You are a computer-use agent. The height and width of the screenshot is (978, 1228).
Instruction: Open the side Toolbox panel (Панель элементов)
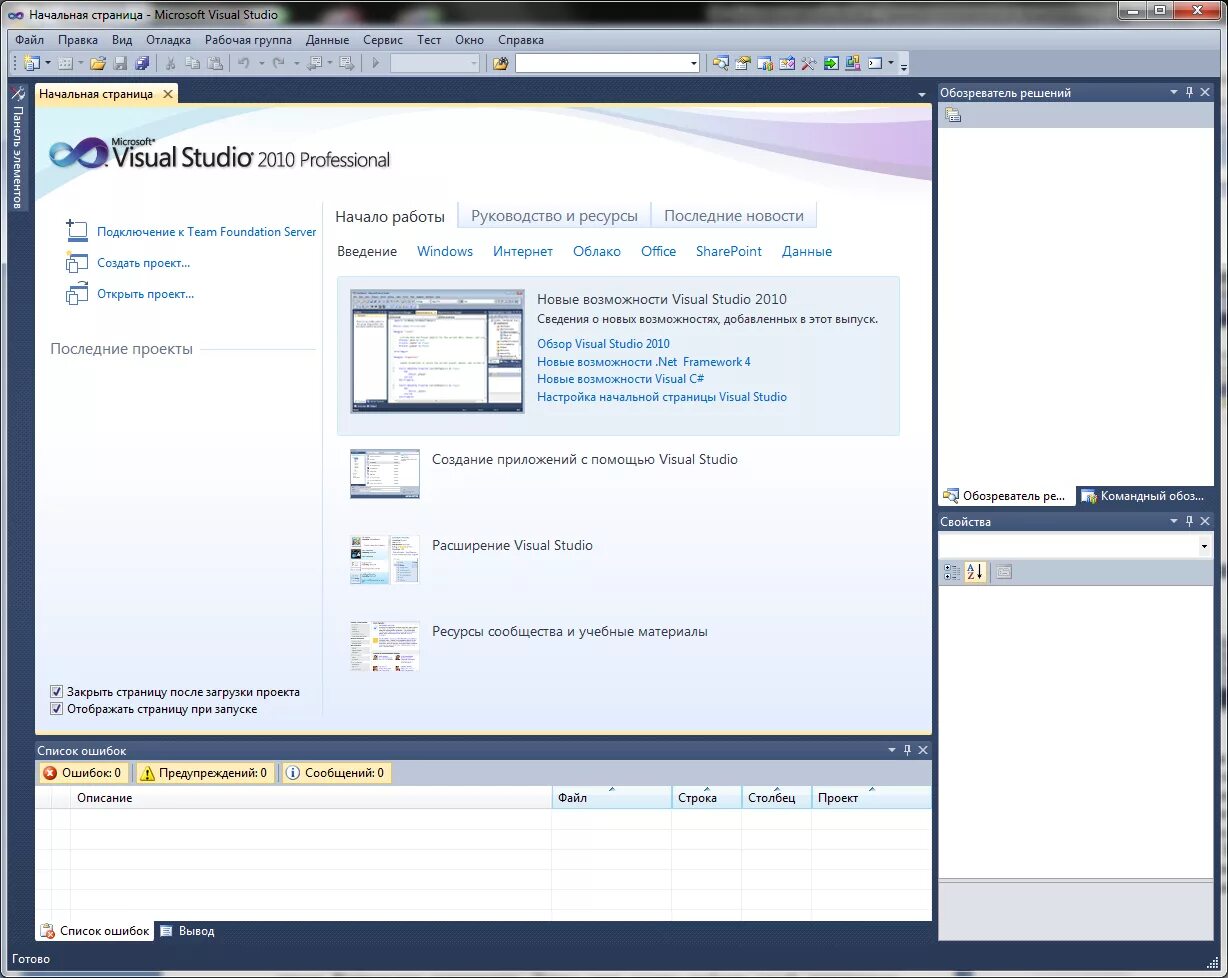coord(17,148)
